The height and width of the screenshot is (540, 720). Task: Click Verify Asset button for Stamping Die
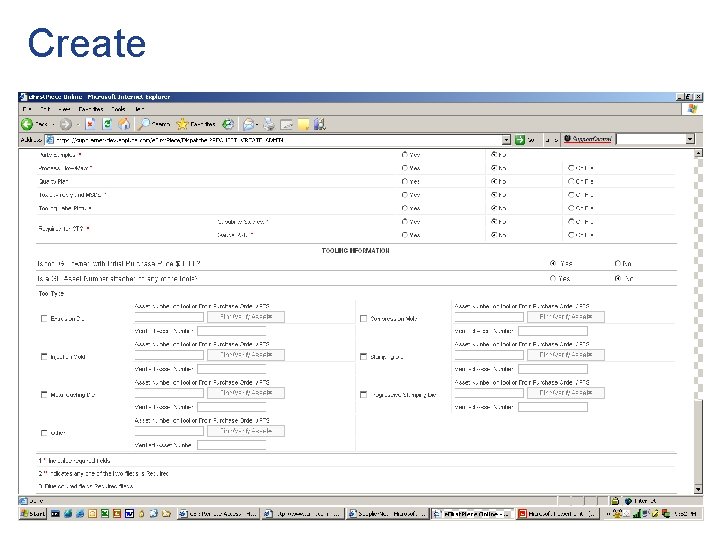[566, 355]
